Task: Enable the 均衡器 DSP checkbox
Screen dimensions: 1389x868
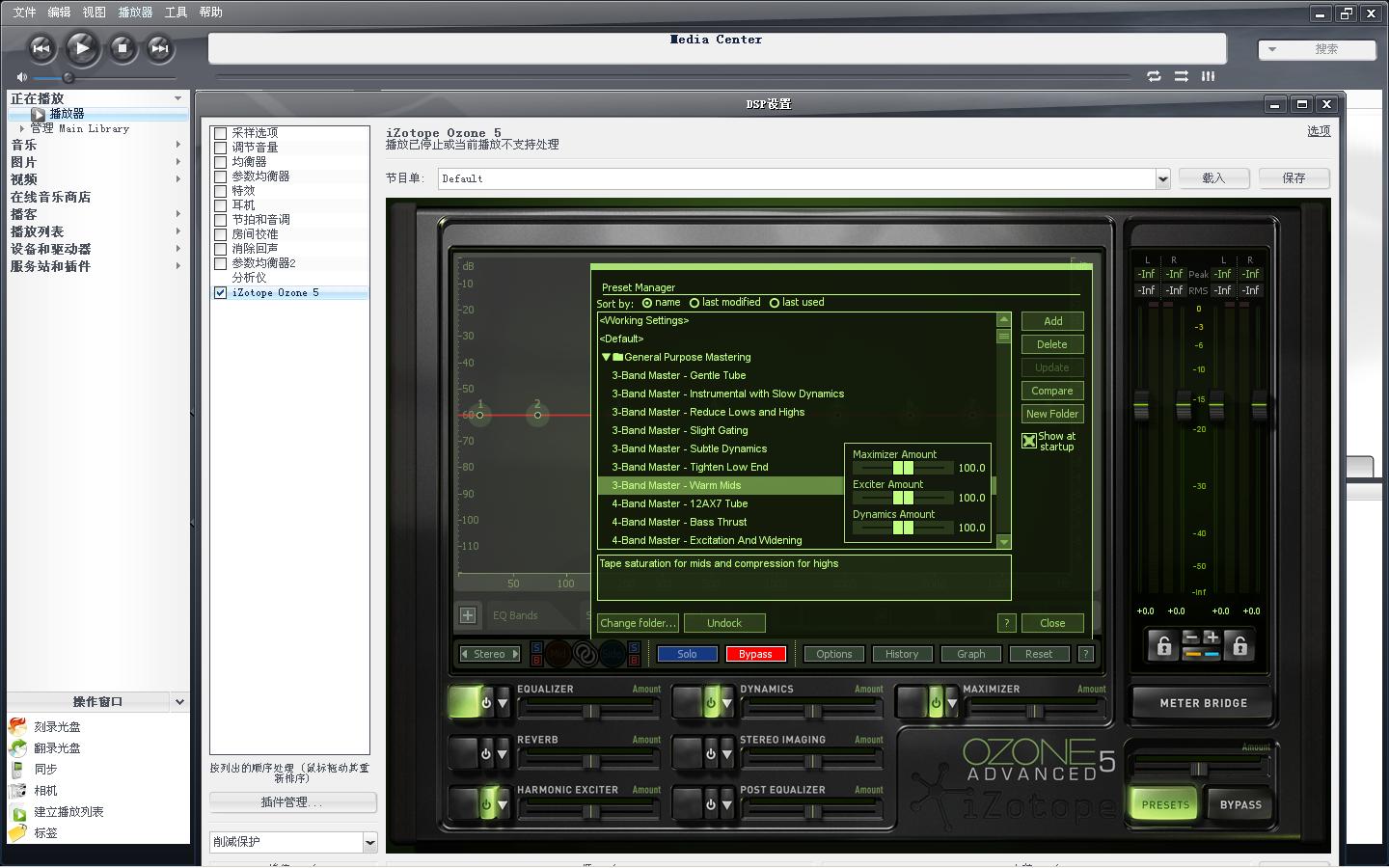Action: coord(220,162)
